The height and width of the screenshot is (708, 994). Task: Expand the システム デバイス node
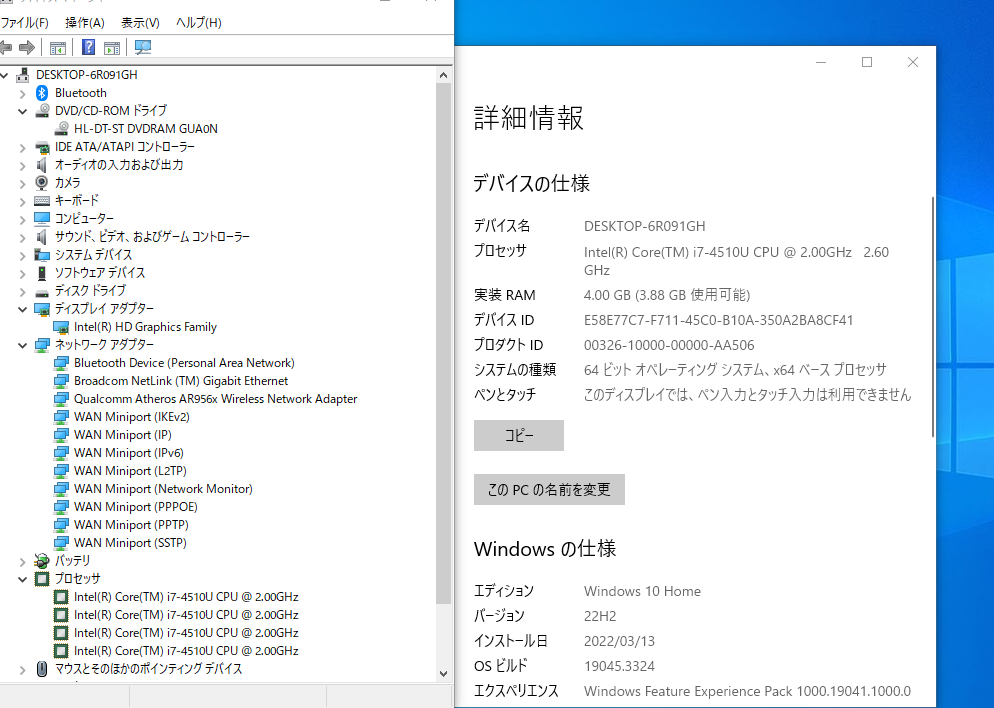[23, 255]
